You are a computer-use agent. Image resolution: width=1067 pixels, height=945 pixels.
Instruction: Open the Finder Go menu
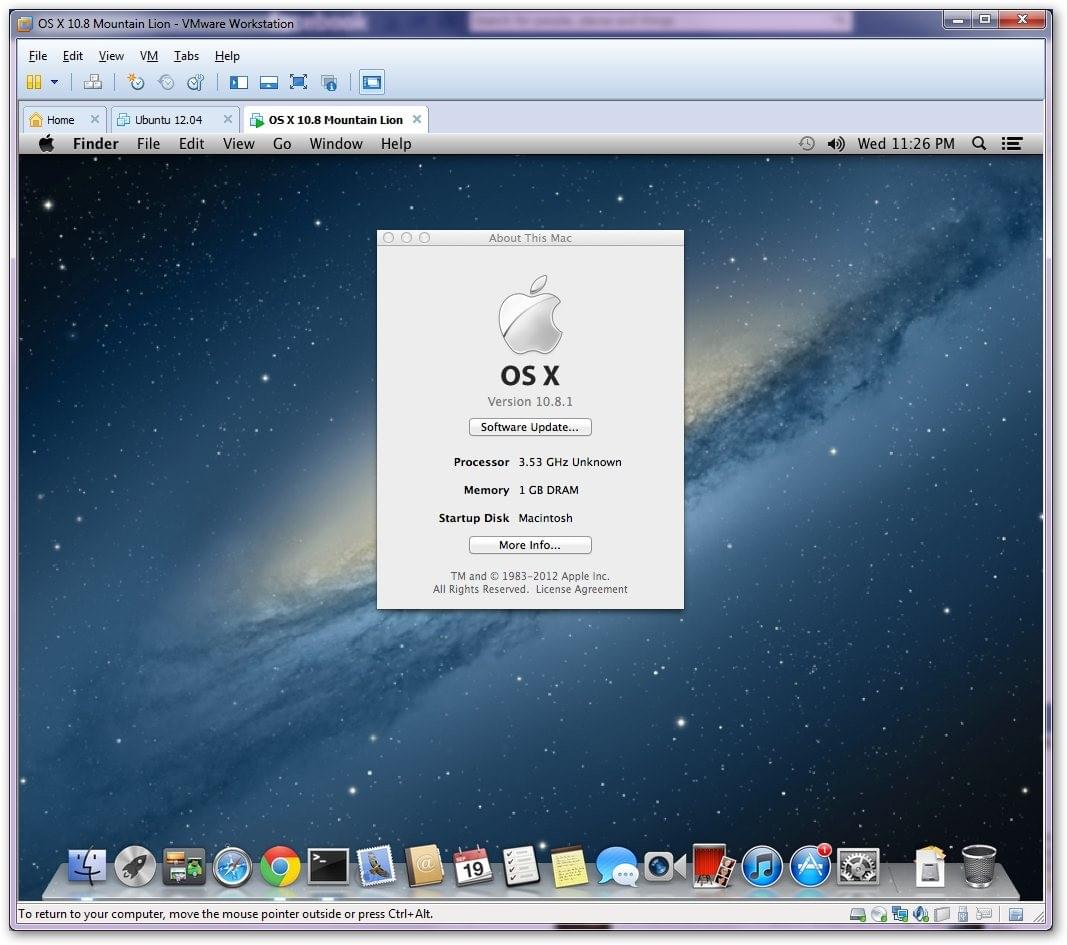point(282,144)
